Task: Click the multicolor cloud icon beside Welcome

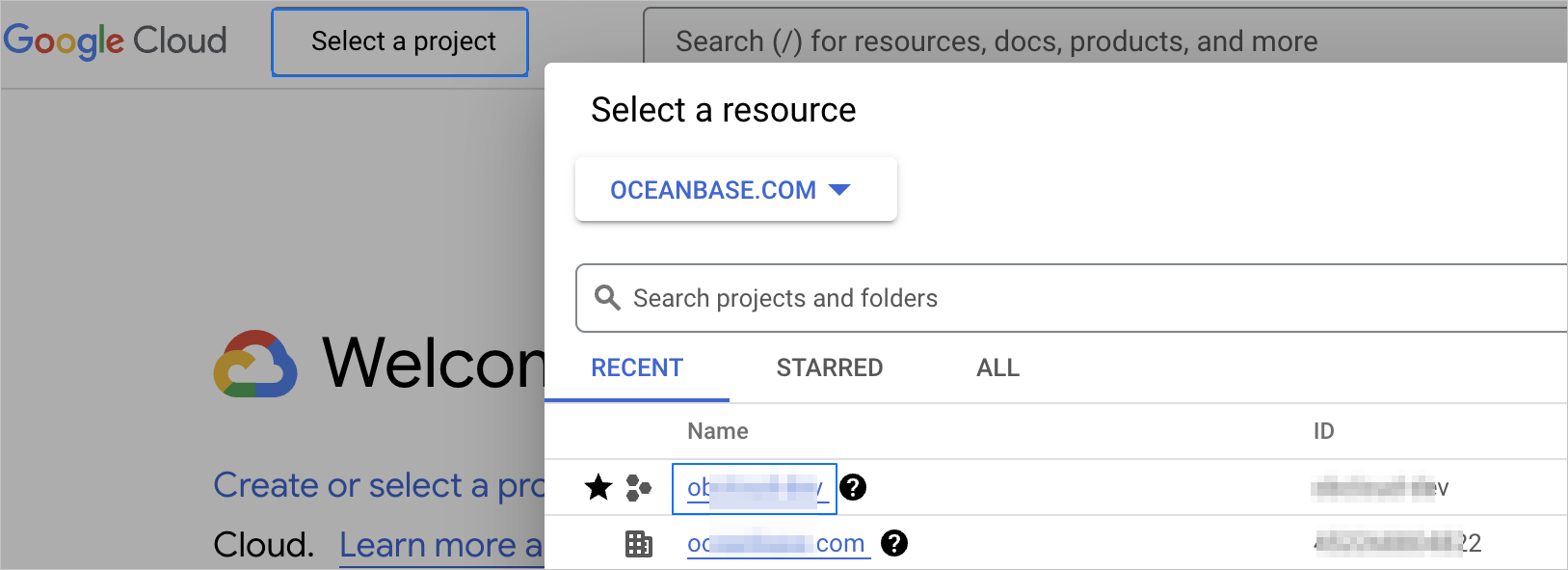Action: tap(255, 365)
